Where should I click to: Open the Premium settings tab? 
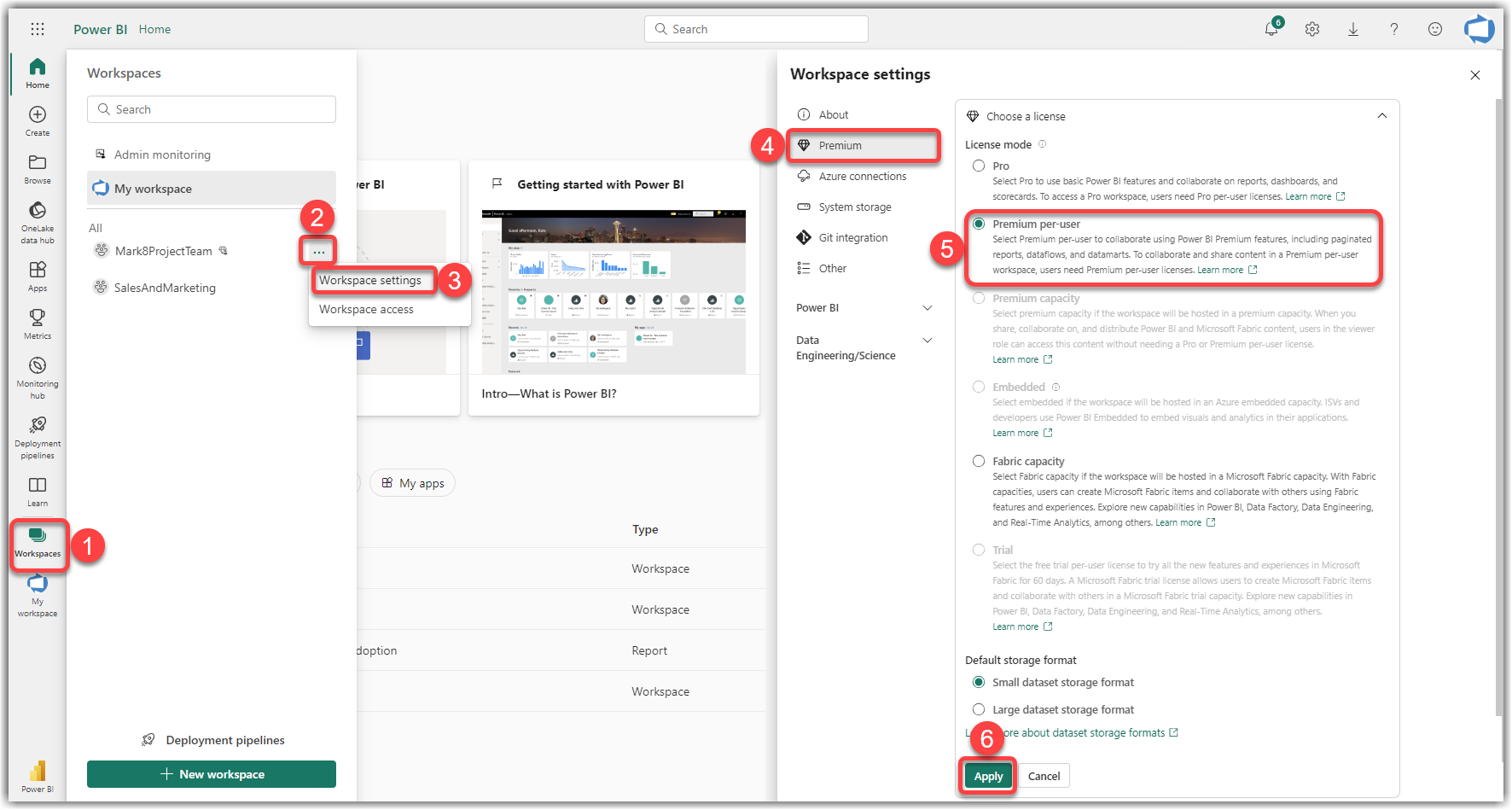coord(864,146)
